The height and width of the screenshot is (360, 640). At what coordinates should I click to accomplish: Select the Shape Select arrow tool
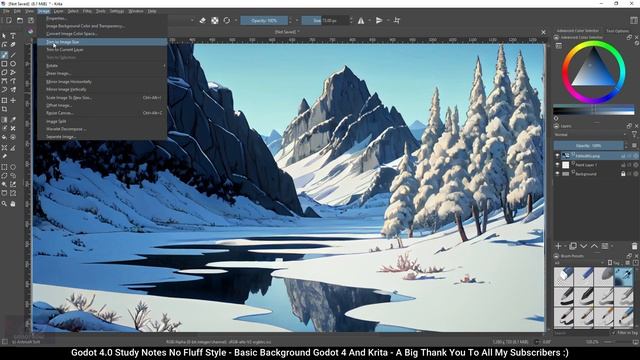4,36
